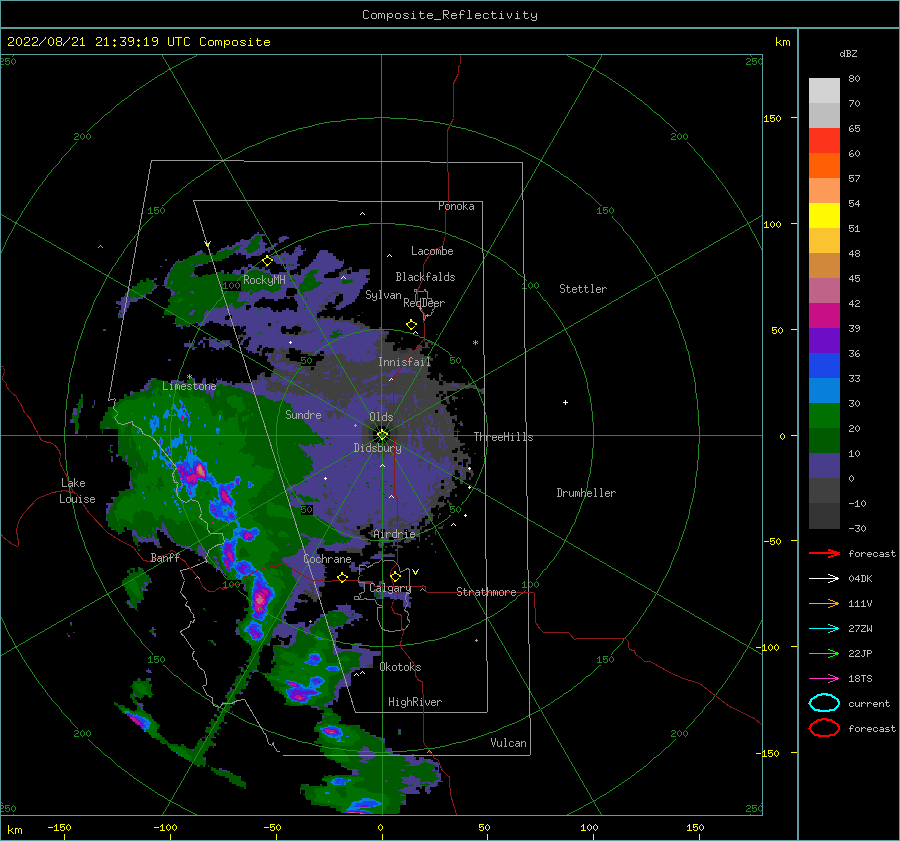Select the HighRiver label

[415, 702]
